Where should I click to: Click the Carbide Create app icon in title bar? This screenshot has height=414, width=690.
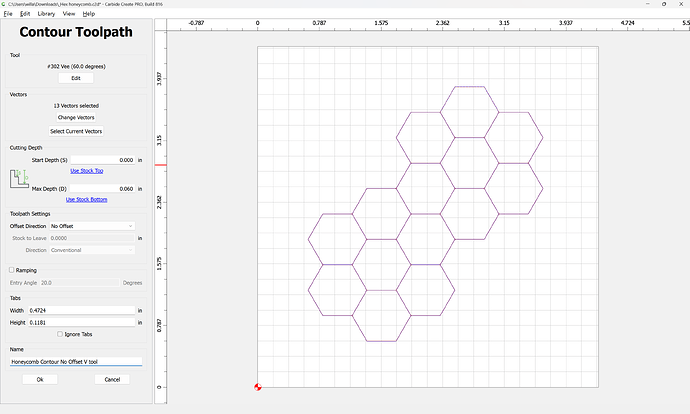4,4
